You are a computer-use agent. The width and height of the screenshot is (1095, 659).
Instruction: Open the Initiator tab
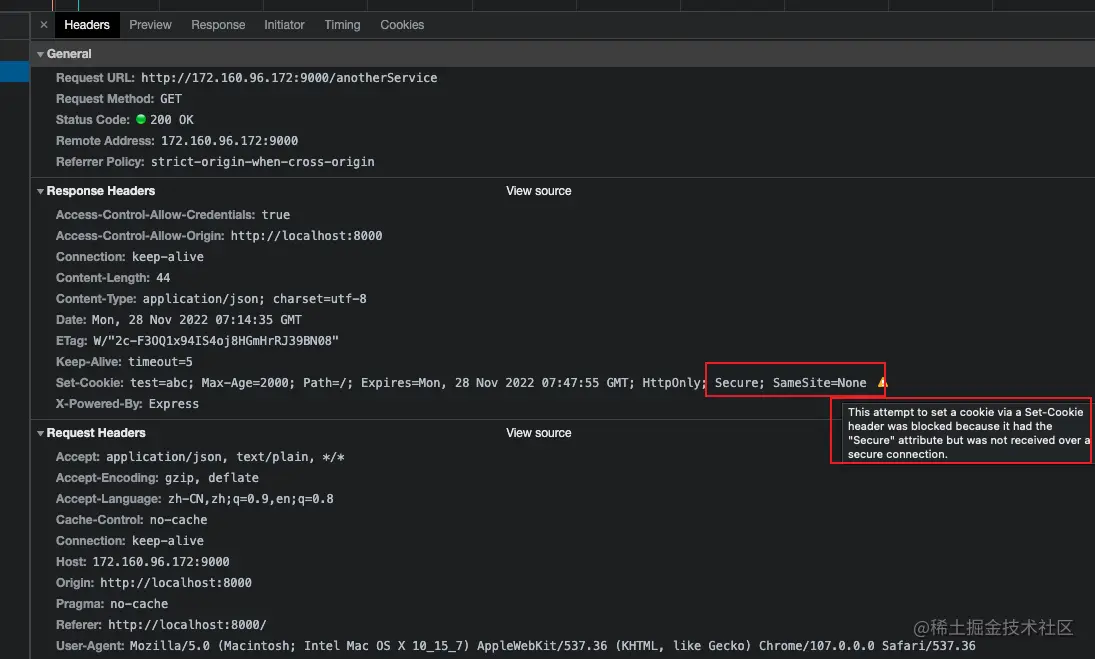coord(284,25)
